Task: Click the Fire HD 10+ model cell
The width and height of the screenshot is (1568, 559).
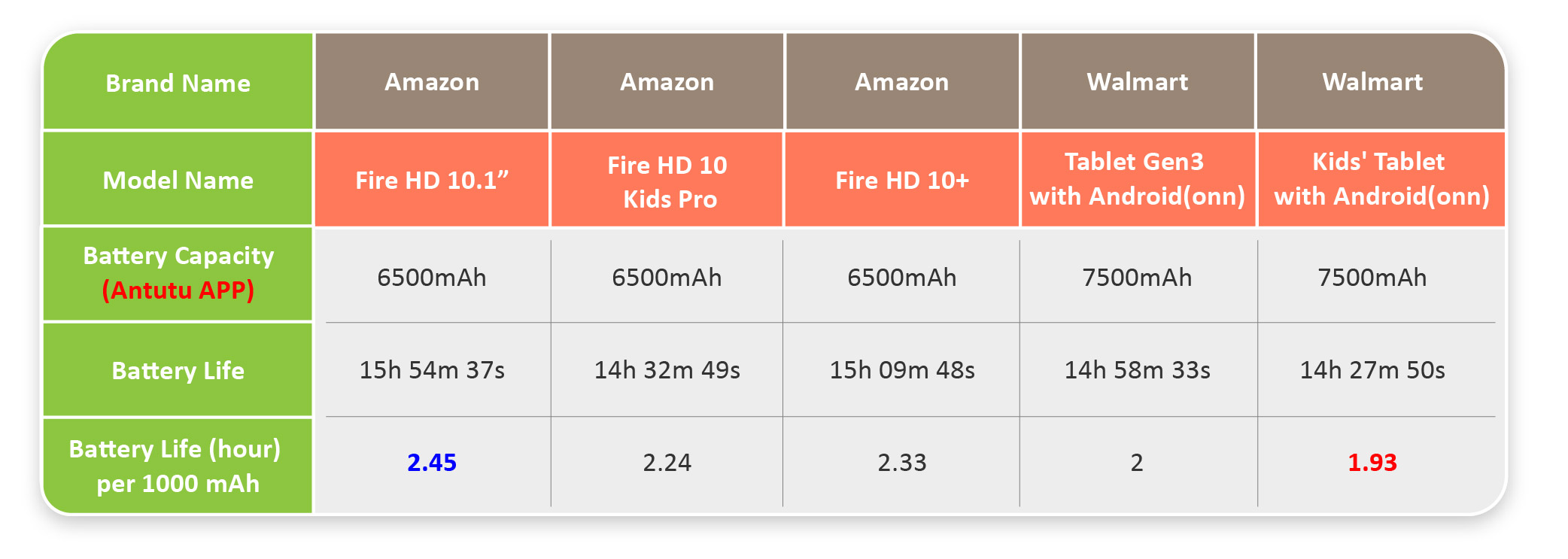Action: coord(902,180)
